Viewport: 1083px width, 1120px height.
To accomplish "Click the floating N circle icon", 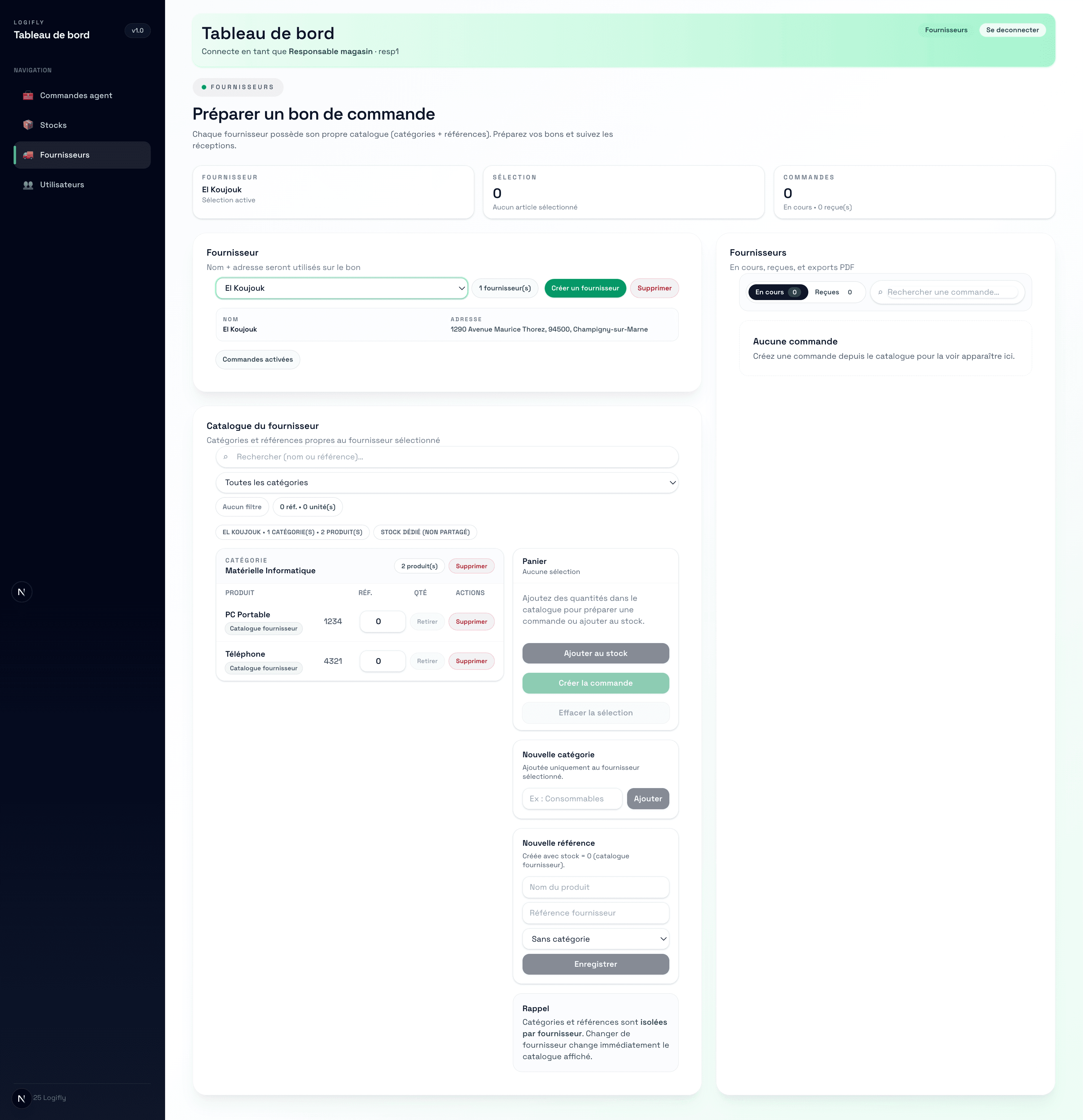I will click(x=22, y=592).
